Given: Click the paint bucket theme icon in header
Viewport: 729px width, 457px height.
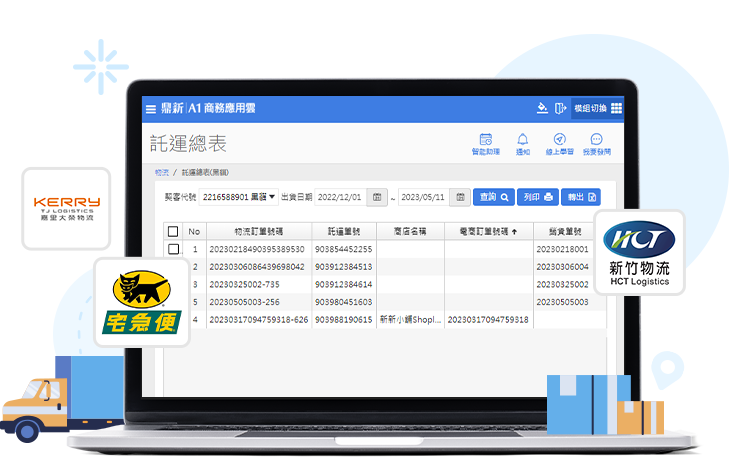Looking at the screenshot, I should tap(542, 108).
